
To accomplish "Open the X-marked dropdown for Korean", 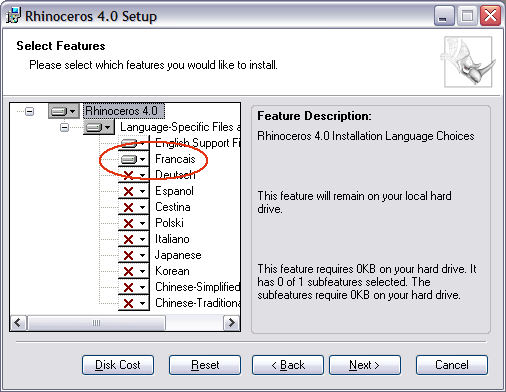I will click(134, 271).
